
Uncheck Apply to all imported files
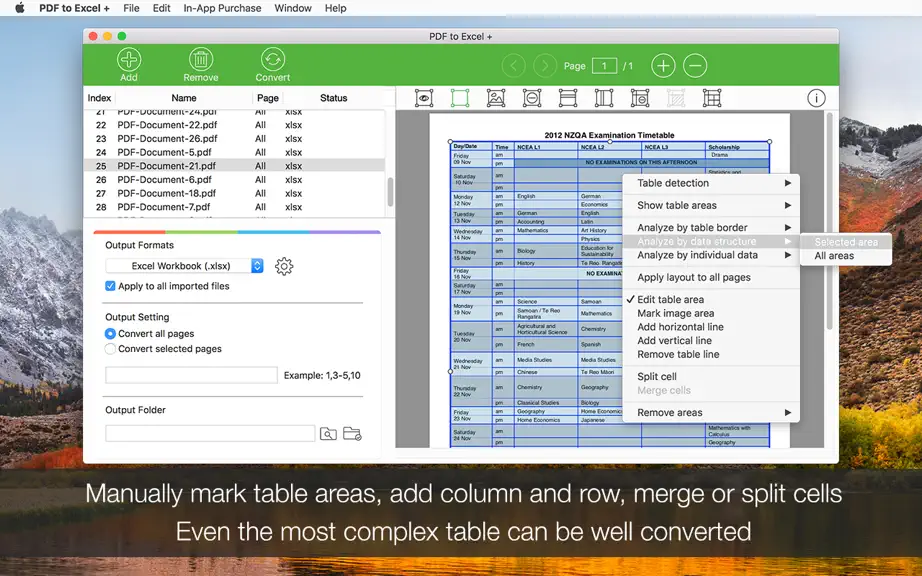pyautogui.click(x=110, y=286)
